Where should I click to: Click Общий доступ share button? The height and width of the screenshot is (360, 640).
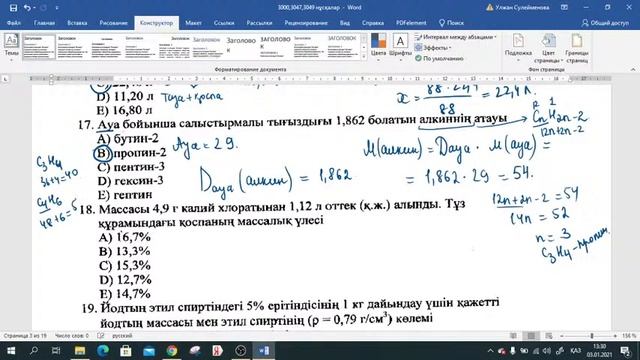coord(605,23)
